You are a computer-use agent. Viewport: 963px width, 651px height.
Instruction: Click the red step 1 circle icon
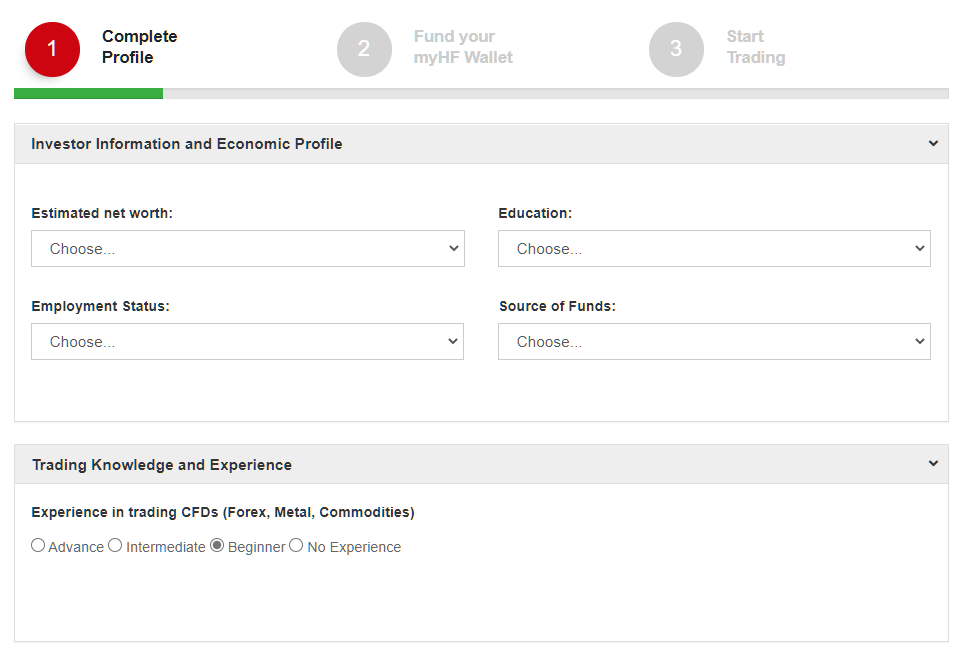click(x=52, y=49)
